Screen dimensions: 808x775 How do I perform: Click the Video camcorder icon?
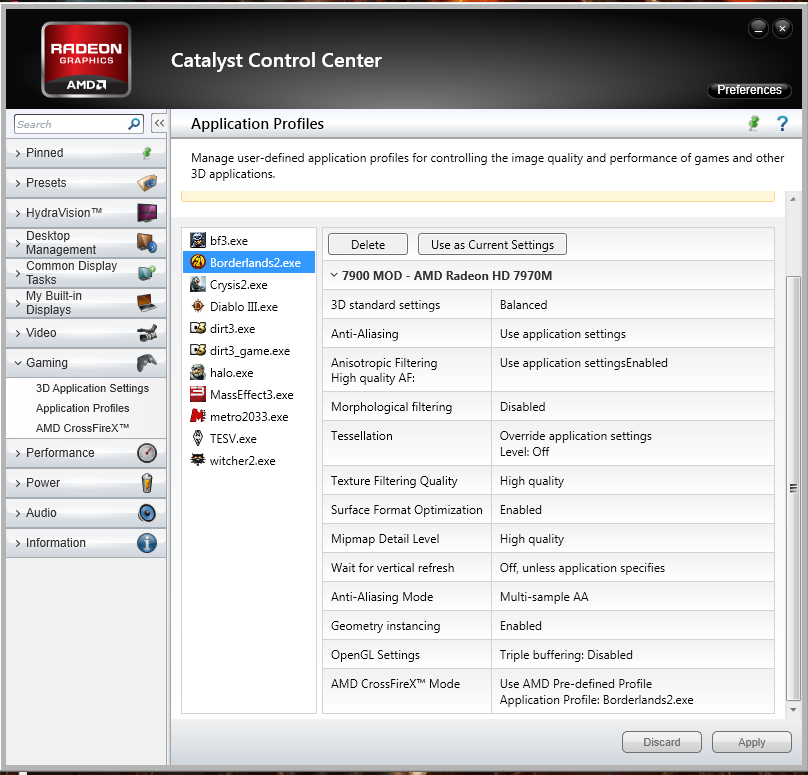(147, 333)
